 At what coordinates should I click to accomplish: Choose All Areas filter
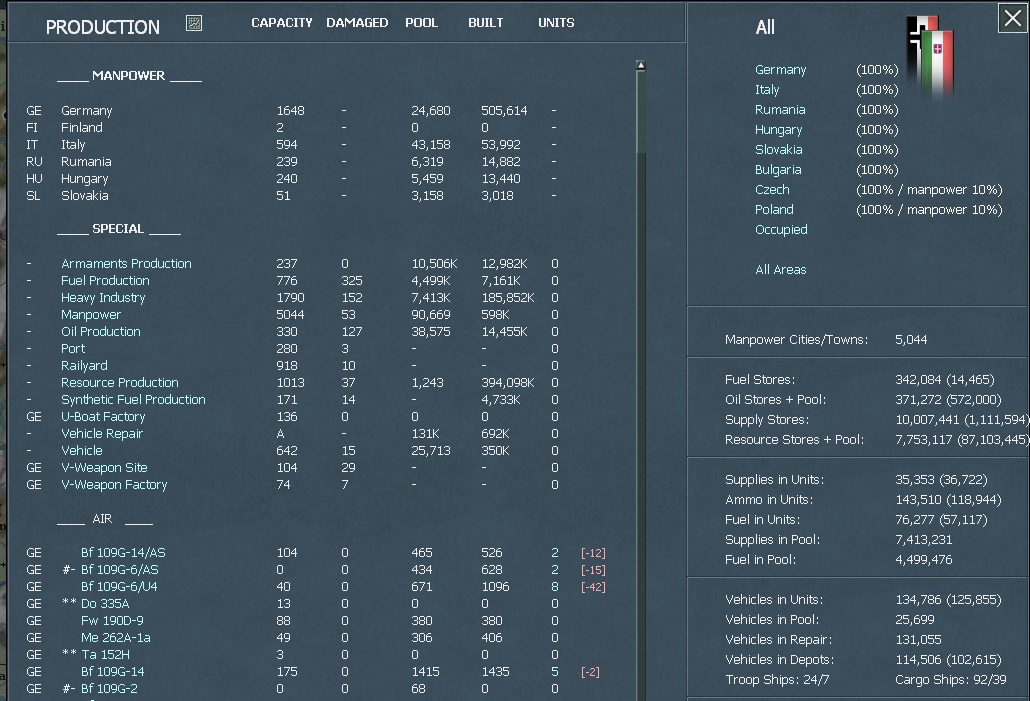[x=780, y=269]
